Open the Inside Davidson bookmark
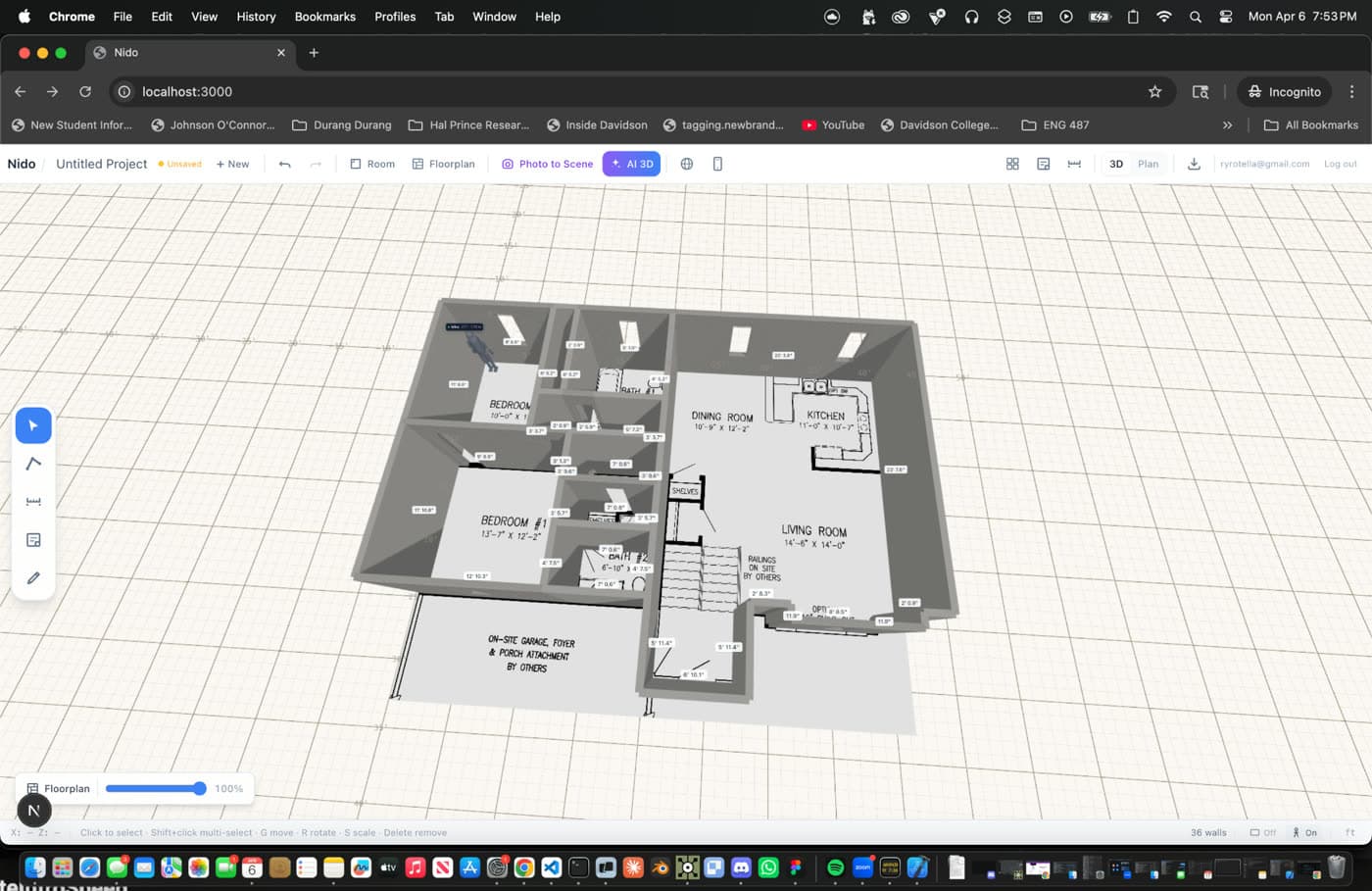Image resolution: width=1372 pixels, height=891 pixels. coord(597,124)
